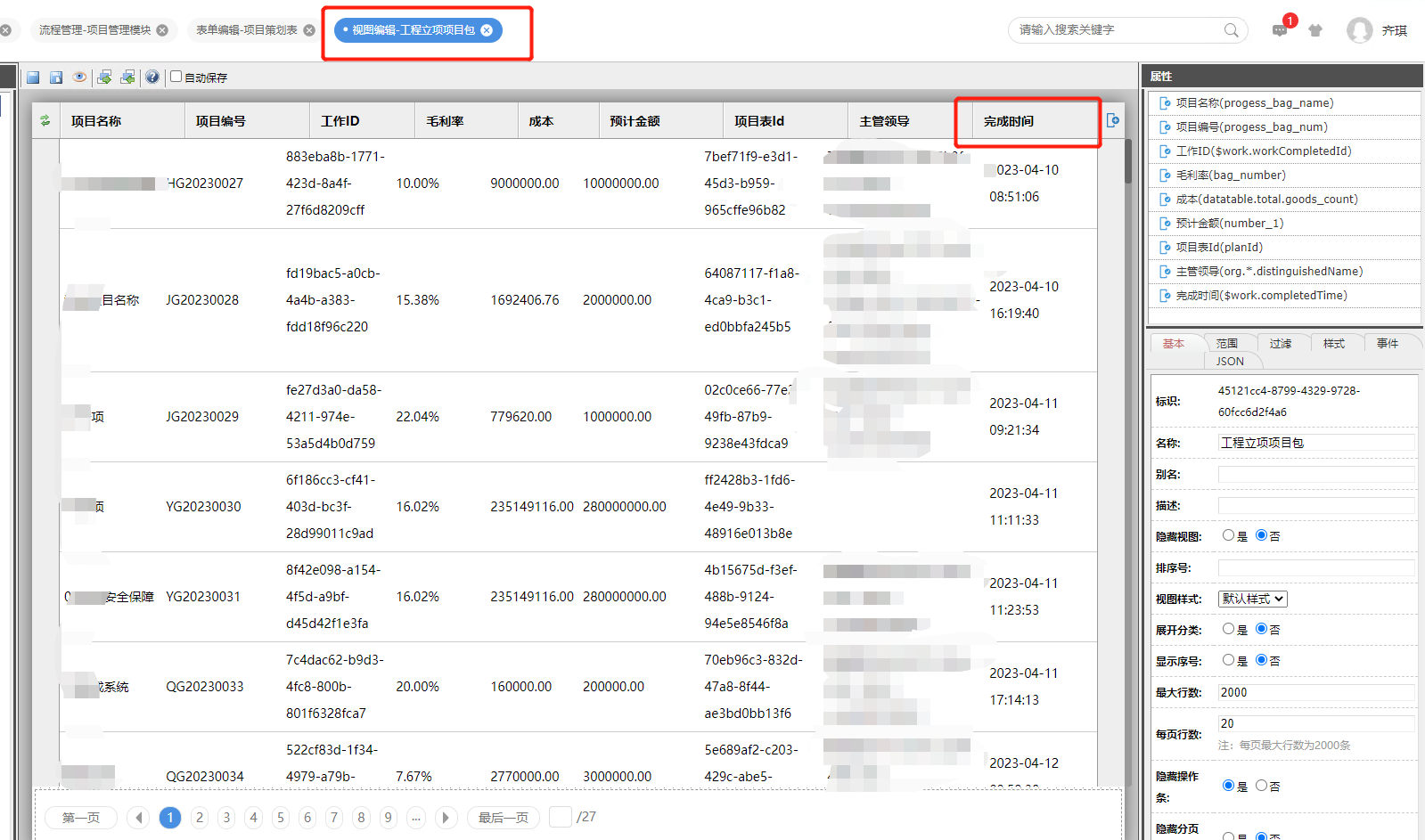Open the 范围 properties tab
The image size is (1425, 840).
point(1227,344)
